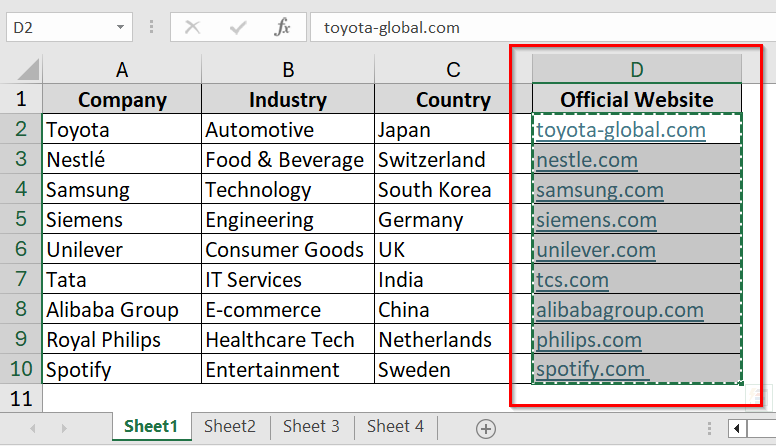Expand the Name Box dropdown arrow
Image resolution: width=776 pixels, height=446 pixels.
click(120, 27)
